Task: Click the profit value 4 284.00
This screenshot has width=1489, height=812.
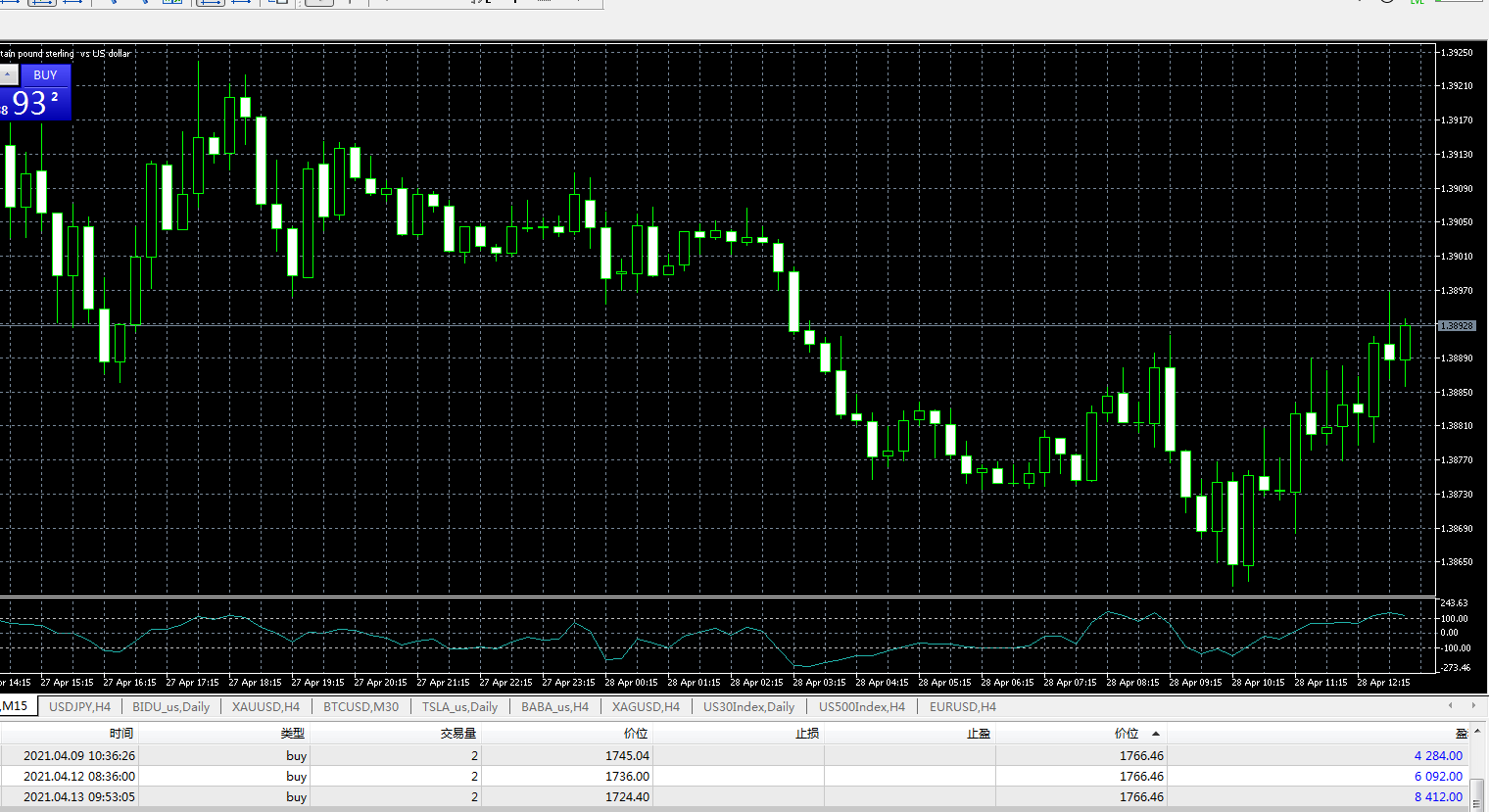Action: pos(1438,756)
